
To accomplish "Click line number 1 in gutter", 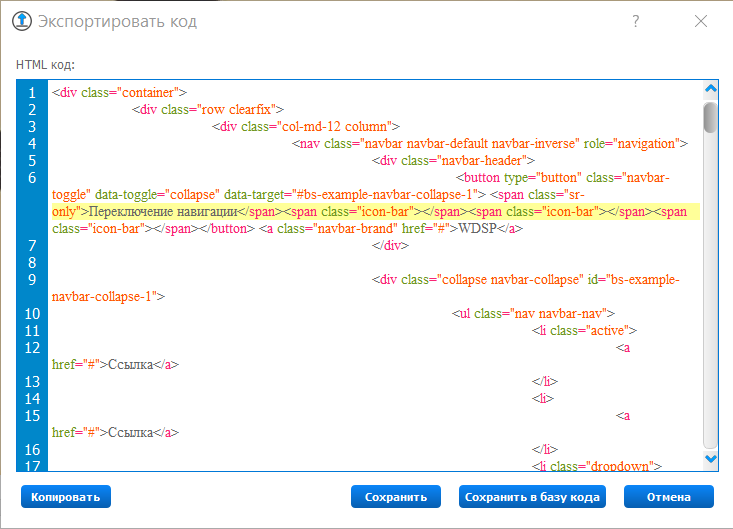I will click(32, 93).
